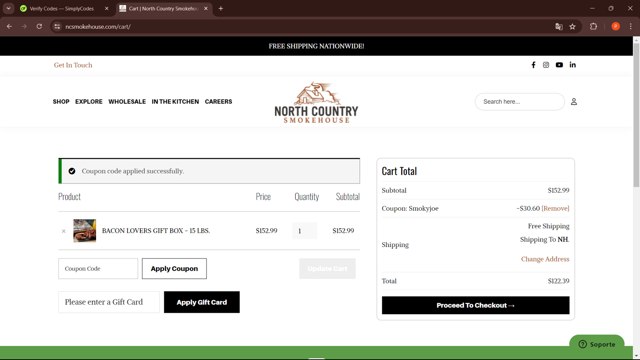Image resolution: width=640 pixels, height=360 pixels.
Task: Open the LinkedIn social icon
Action: pos(573,64)
